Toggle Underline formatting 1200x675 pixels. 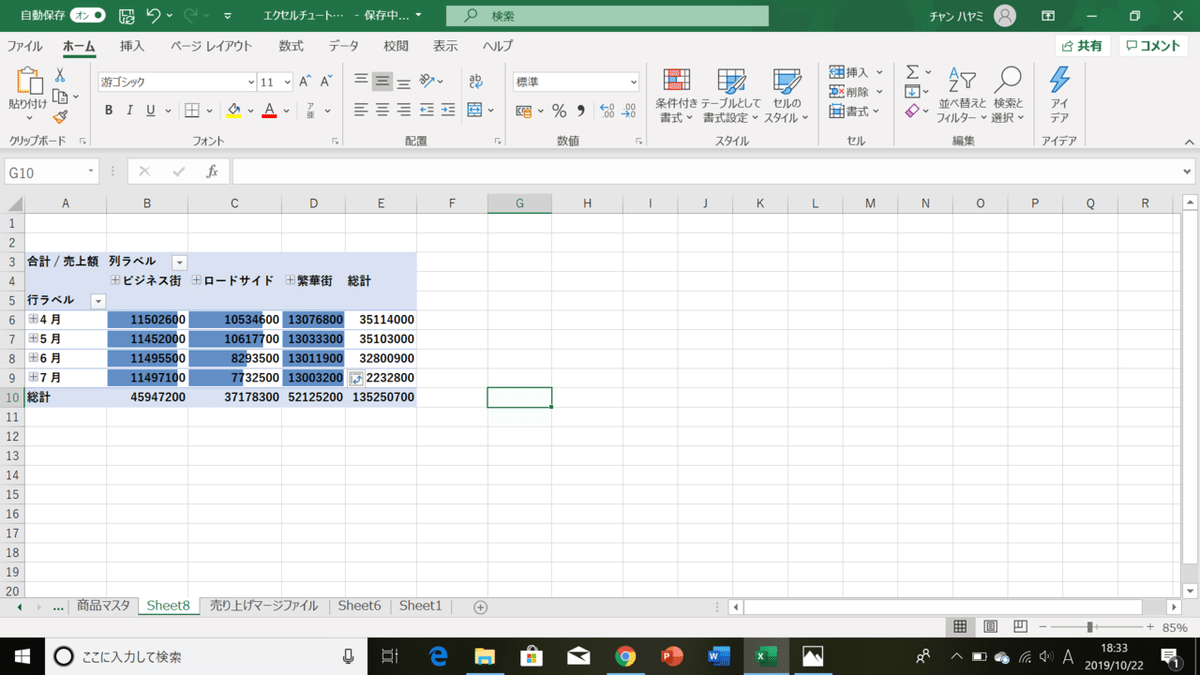(x=151, y=110)
